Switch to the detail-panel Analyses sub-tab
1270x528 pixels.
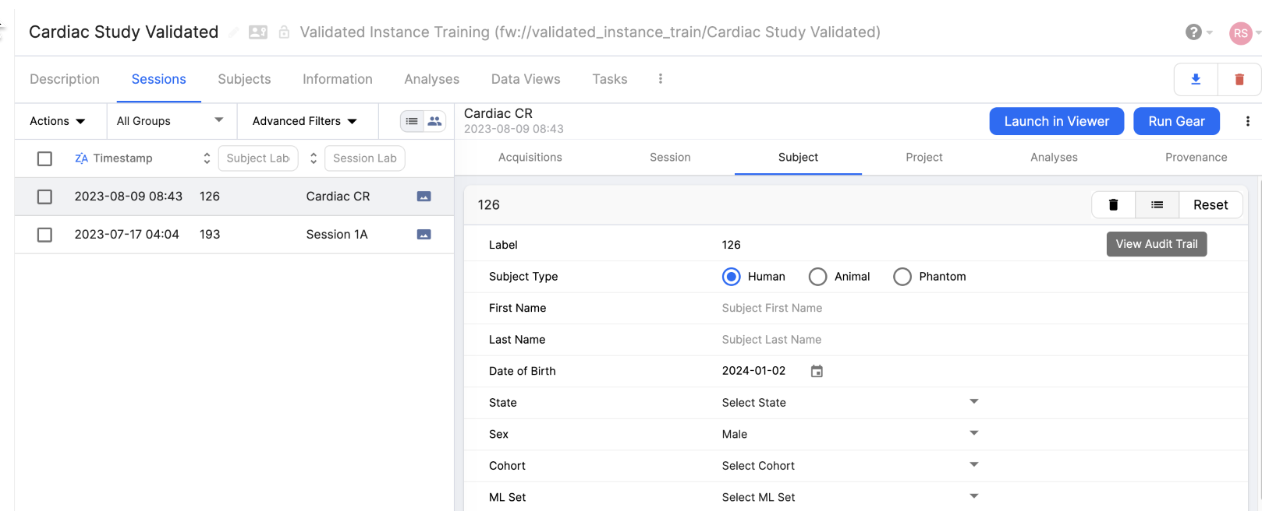tap(1054, 157)
